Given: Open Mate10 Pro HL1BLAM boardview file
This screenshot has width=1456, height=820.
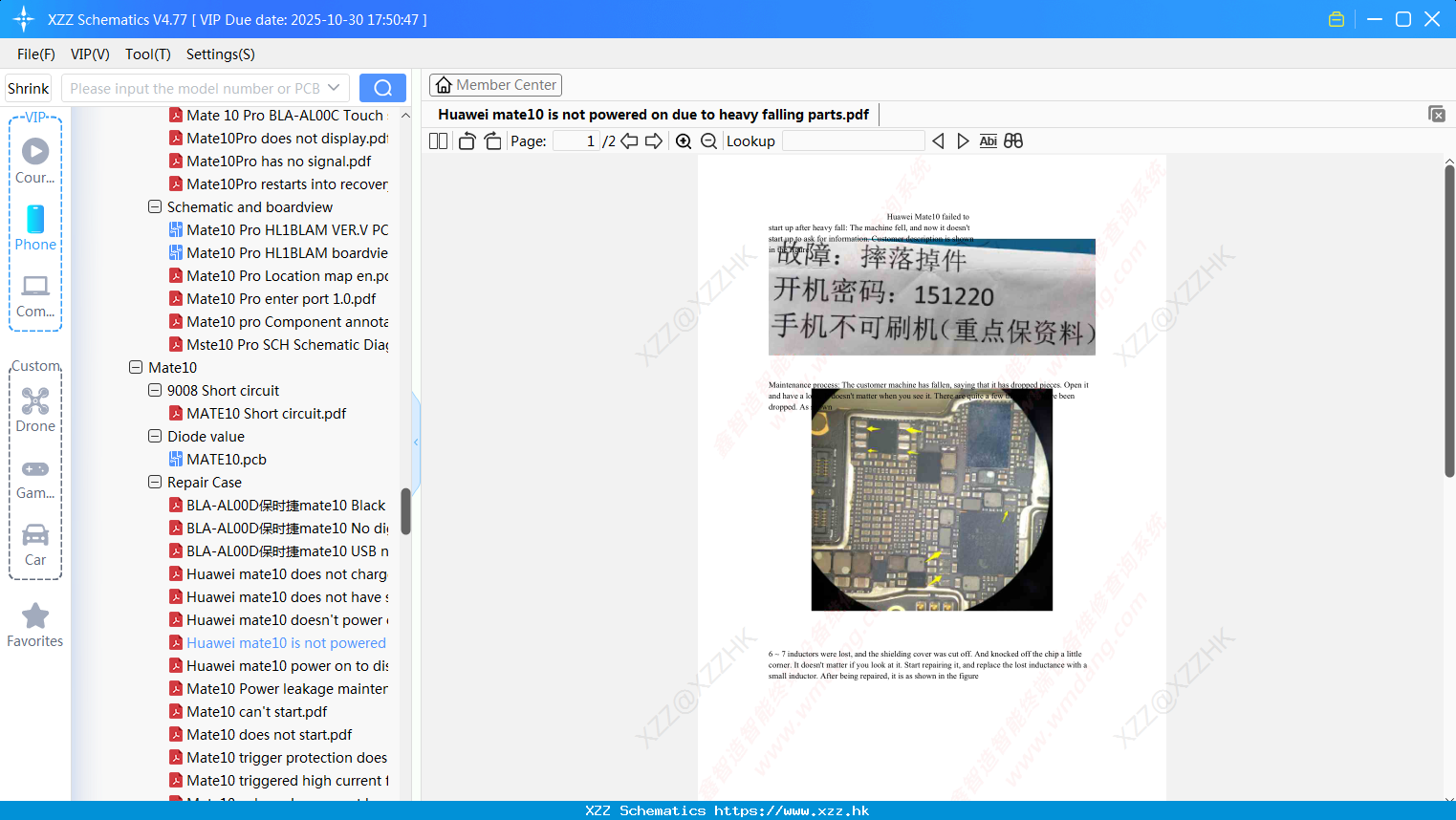Looking at the screenshot, I should [x=279, y=252].
